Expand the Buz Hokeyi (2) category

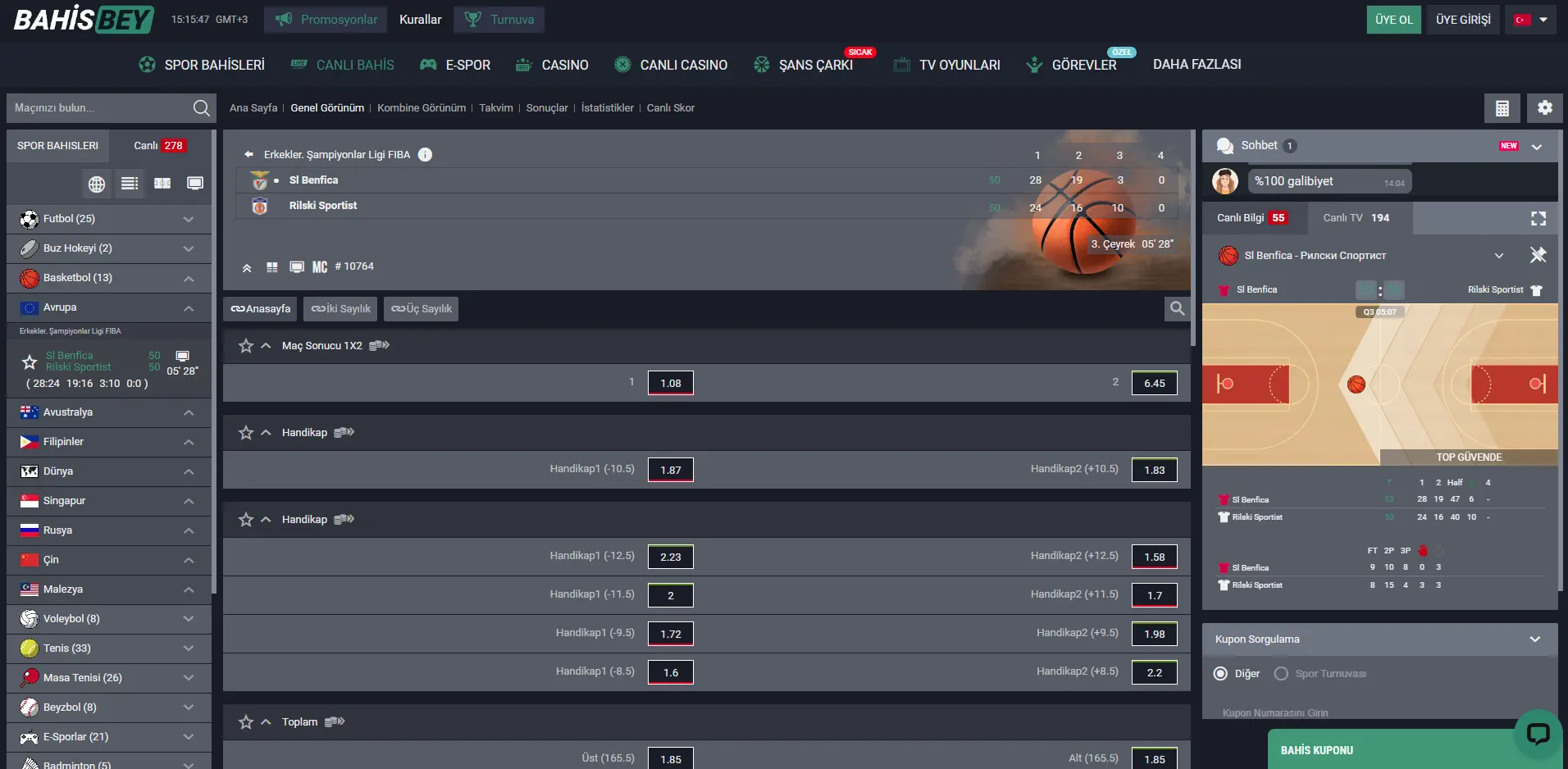pos(108,248)
